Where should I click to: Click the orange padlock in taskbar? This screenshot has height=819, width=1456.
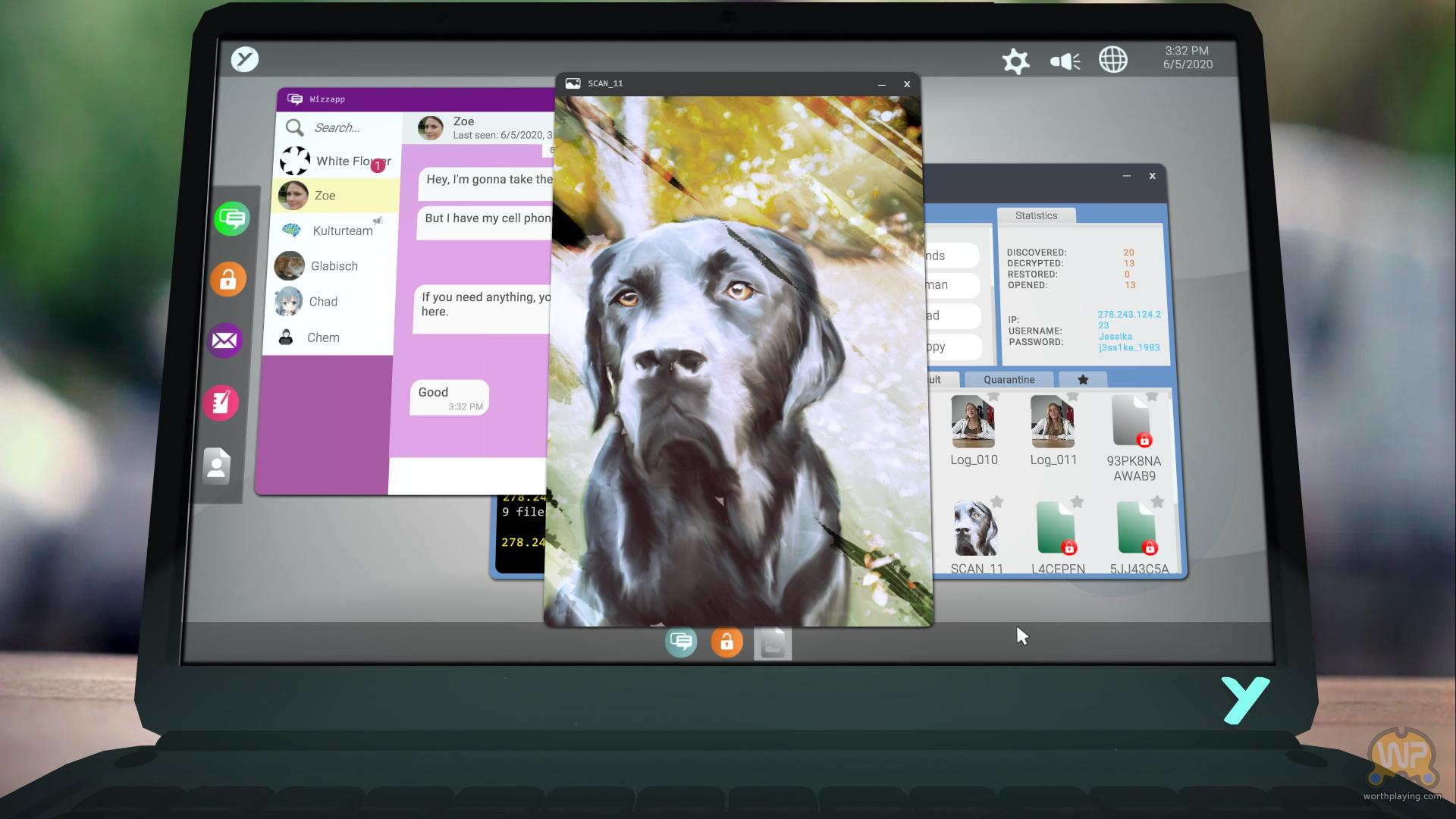[x=726, y=642]
